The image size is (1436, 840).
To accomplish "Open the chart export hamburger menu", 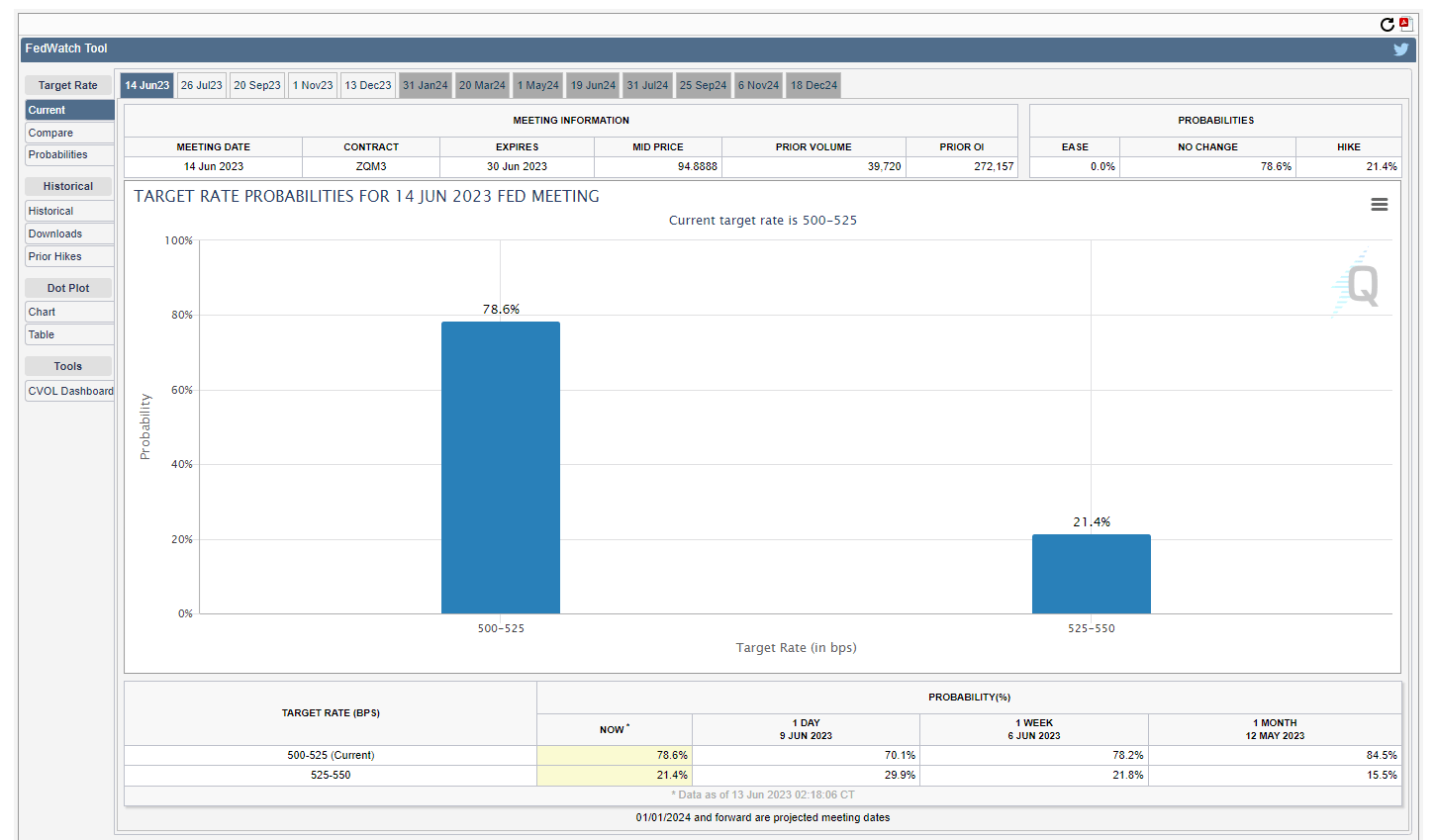I will click(1379, 204).
